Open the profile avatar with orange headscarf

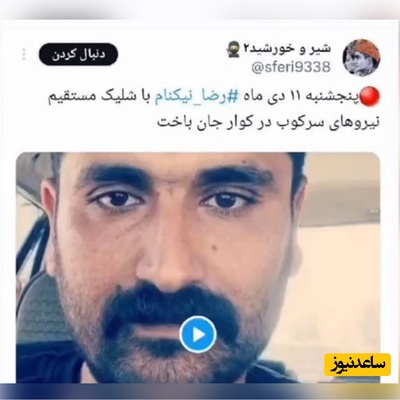point(362,58)
